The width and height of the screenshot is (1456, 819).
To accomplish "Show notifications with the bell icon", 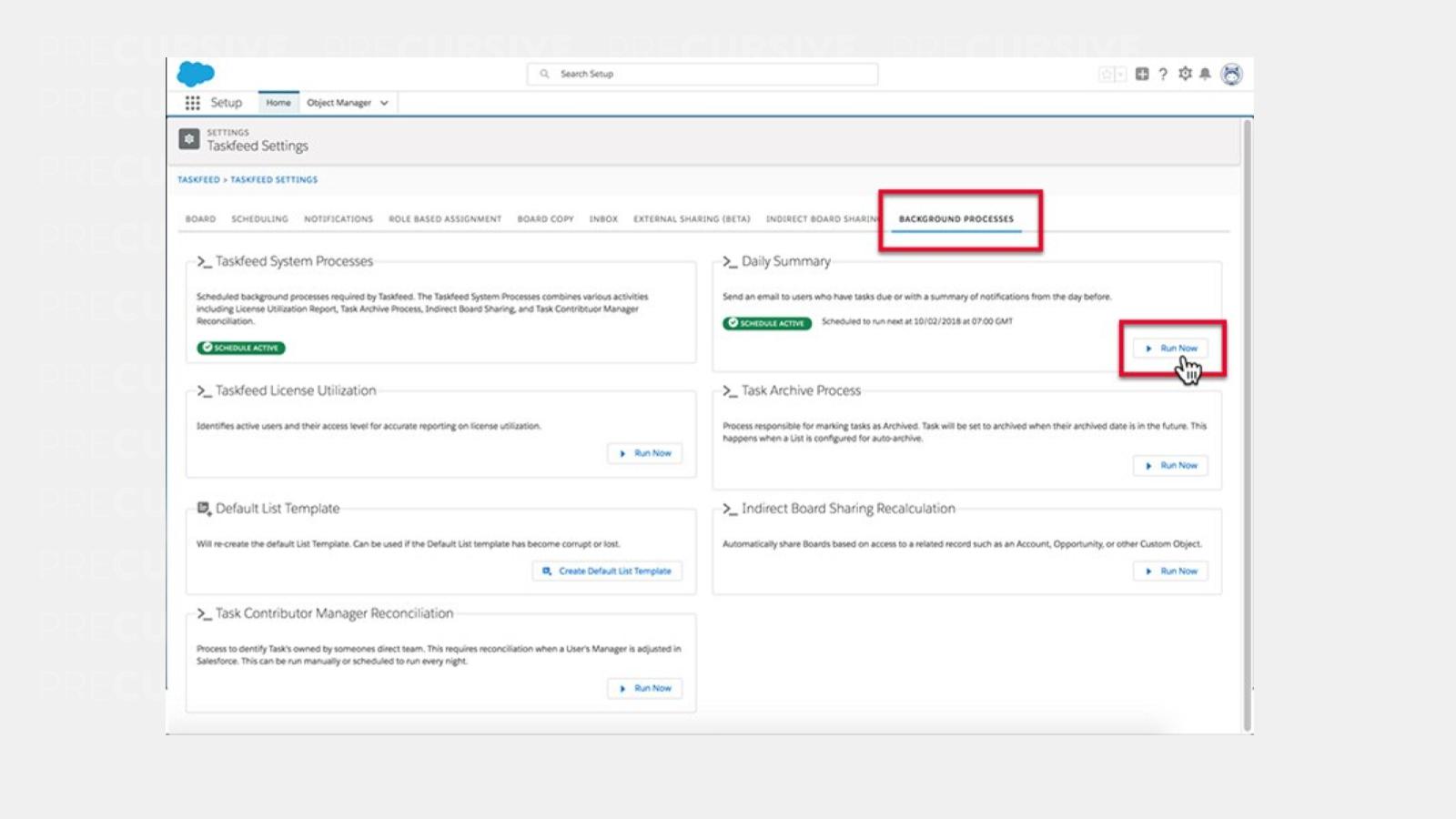I will (x=1205, y=74).
